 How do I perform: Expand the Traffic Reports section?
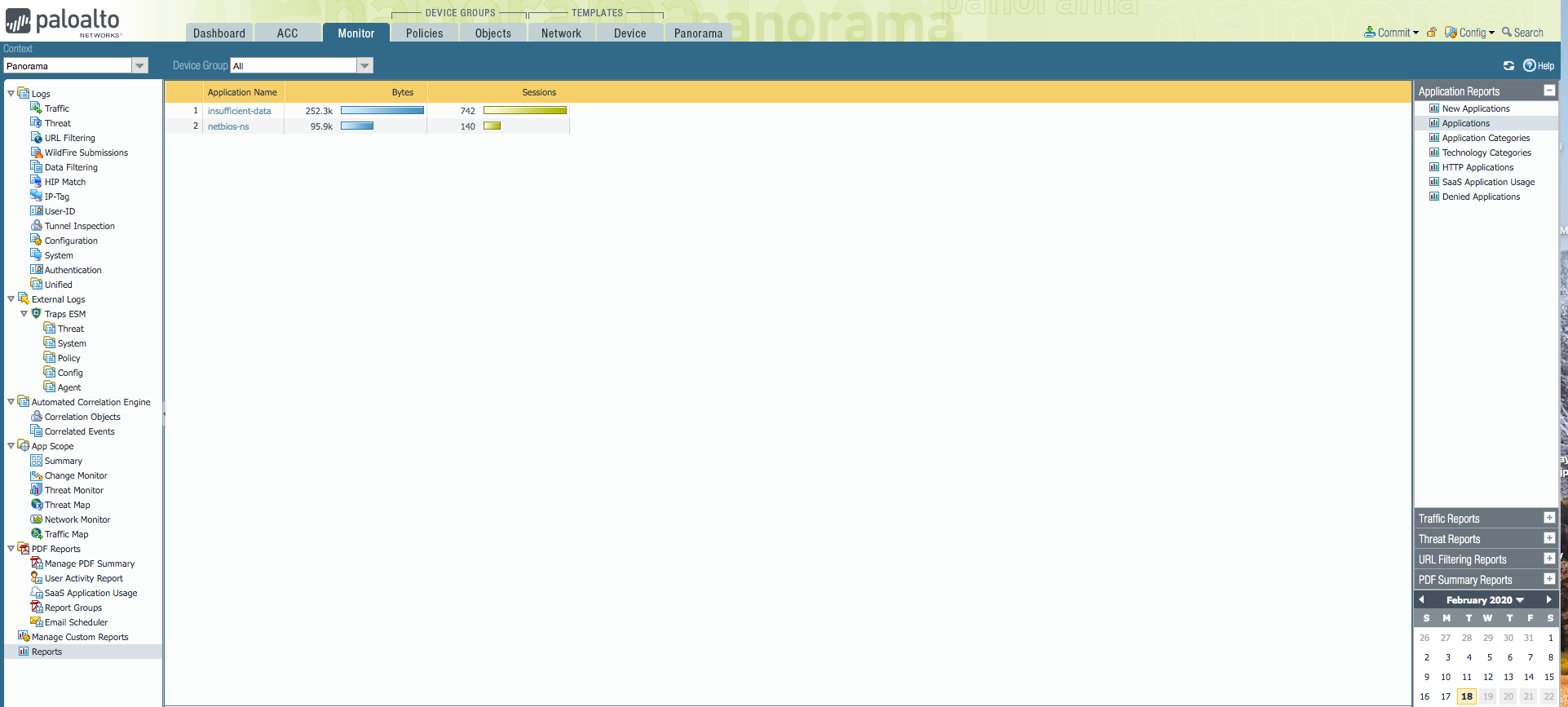[x=1549, y=518]
